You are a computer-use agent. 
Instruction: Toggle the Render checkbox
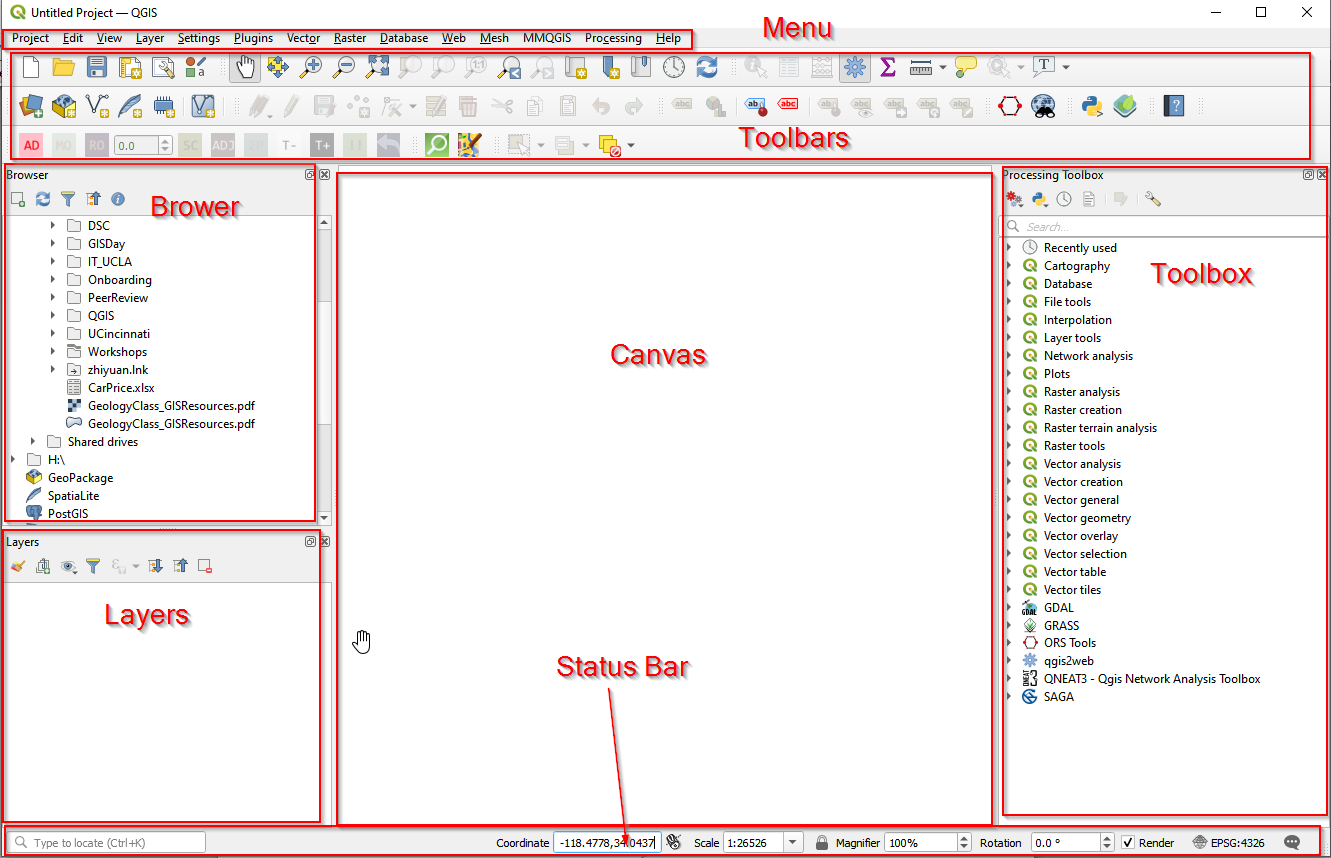pyautogui.click(x=1128, y=843)
